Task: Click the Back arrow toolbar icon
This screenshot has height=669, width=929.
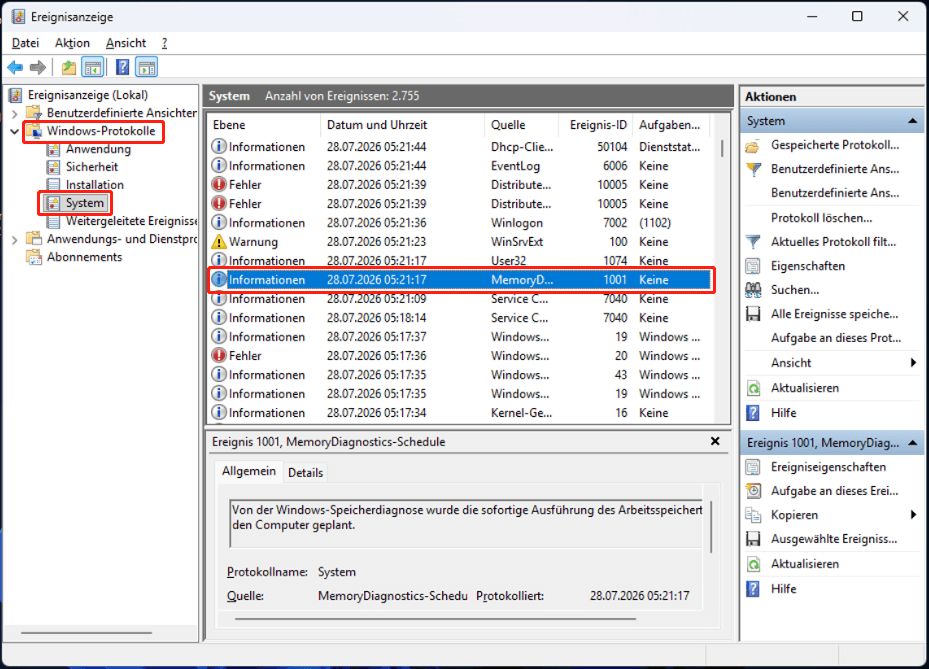Action: 15,68
